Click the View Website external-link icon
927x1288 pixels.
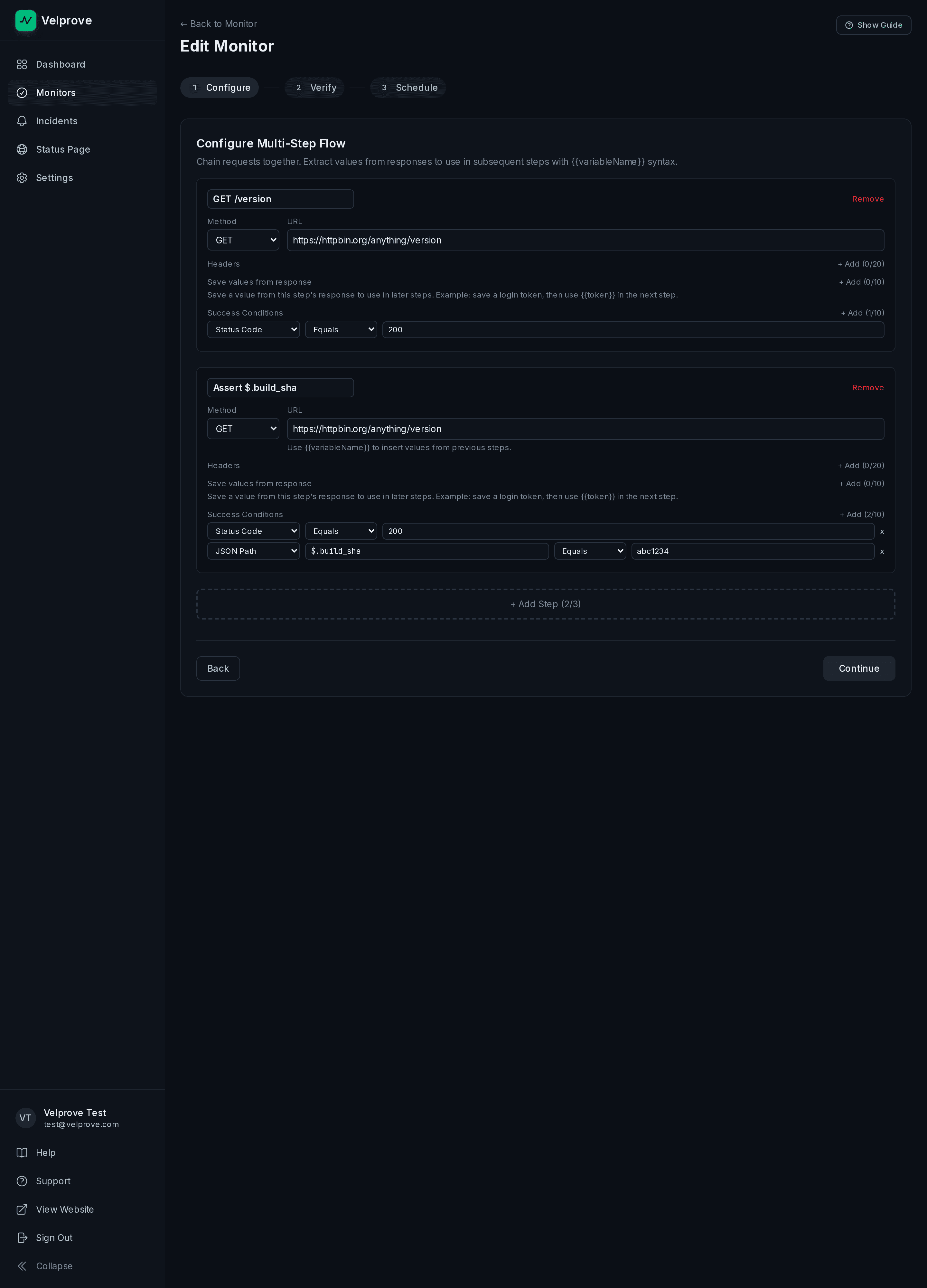coord(22,1210)
